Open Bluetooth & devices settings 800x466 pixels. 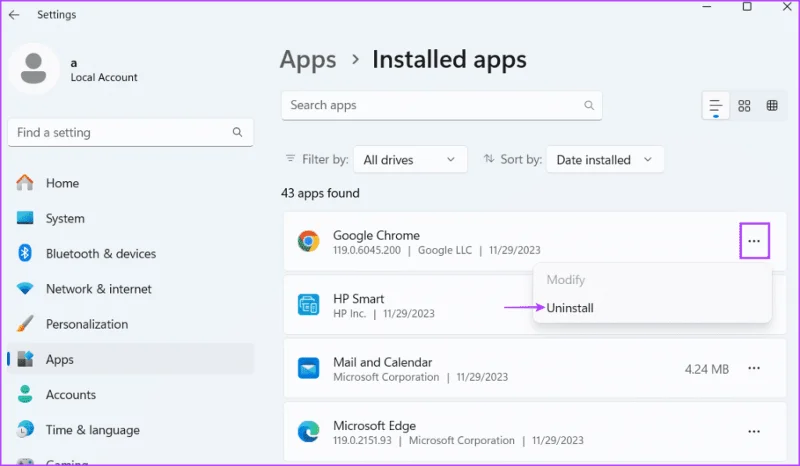tap(131, 253)
